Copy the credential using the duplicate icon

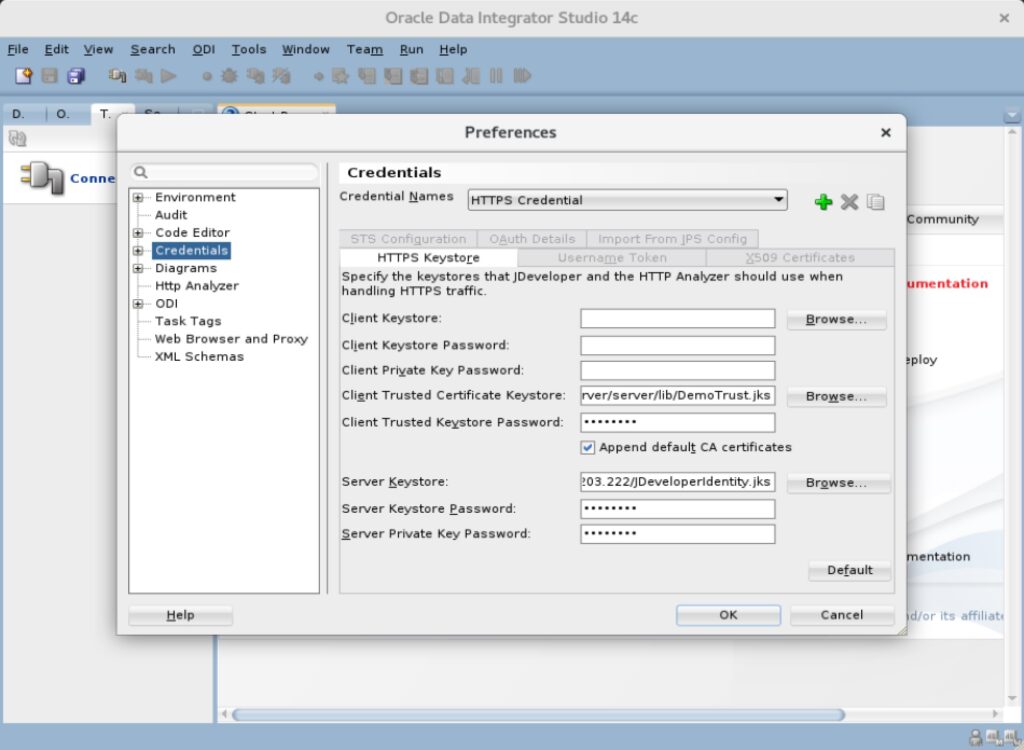[x=876, y=202]
